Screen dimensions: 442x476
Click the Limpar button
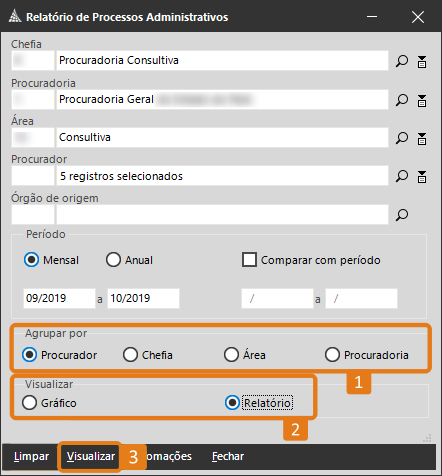click(31, 456)
